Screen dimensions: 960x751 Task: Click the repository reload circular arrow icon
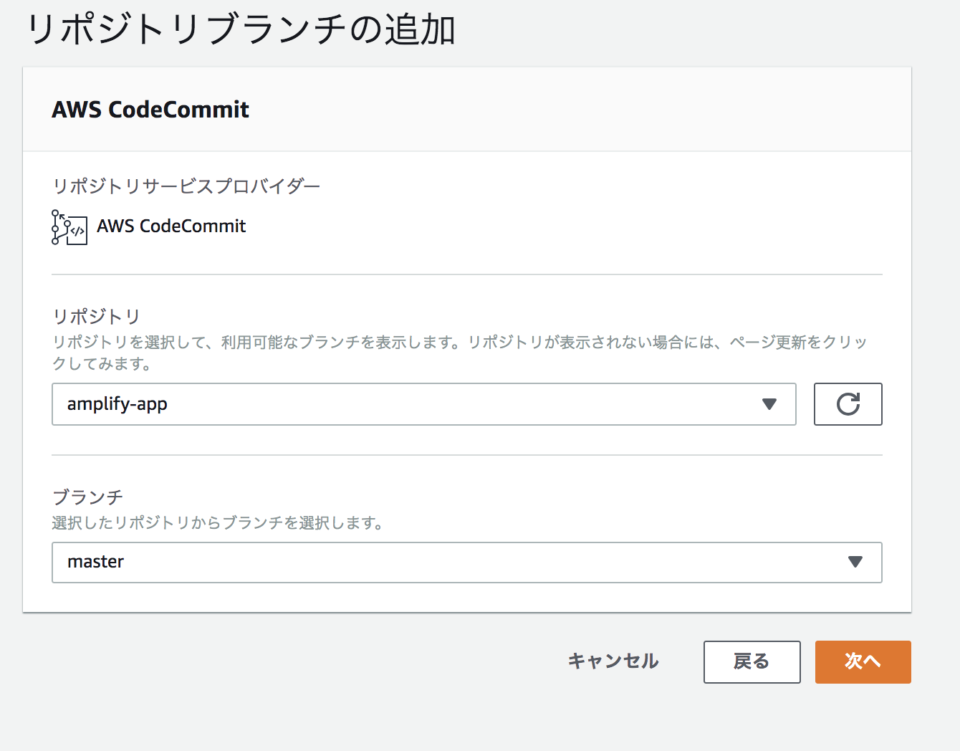(847, 404)
